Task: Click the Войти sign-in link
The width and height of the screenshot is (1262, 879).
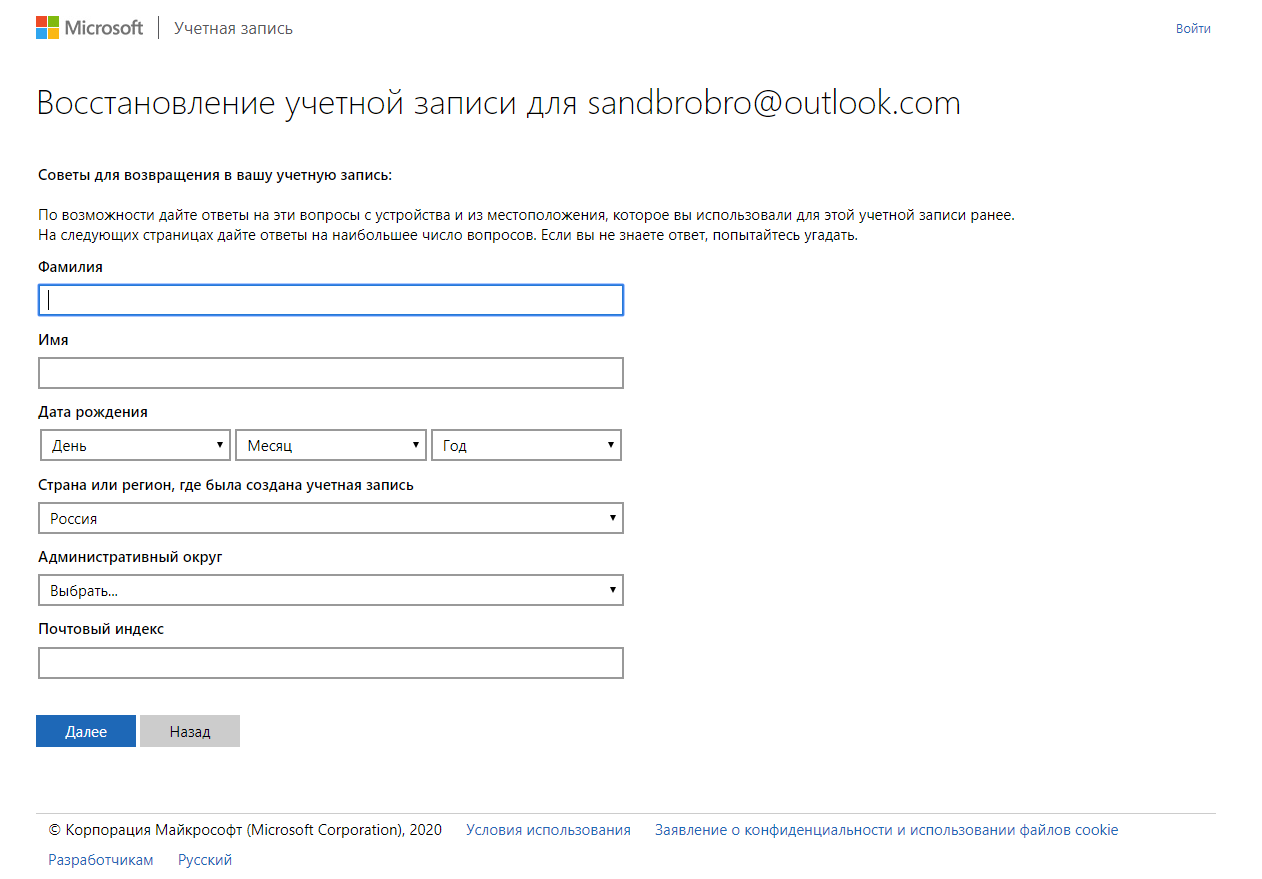Action: [1193, 28]
